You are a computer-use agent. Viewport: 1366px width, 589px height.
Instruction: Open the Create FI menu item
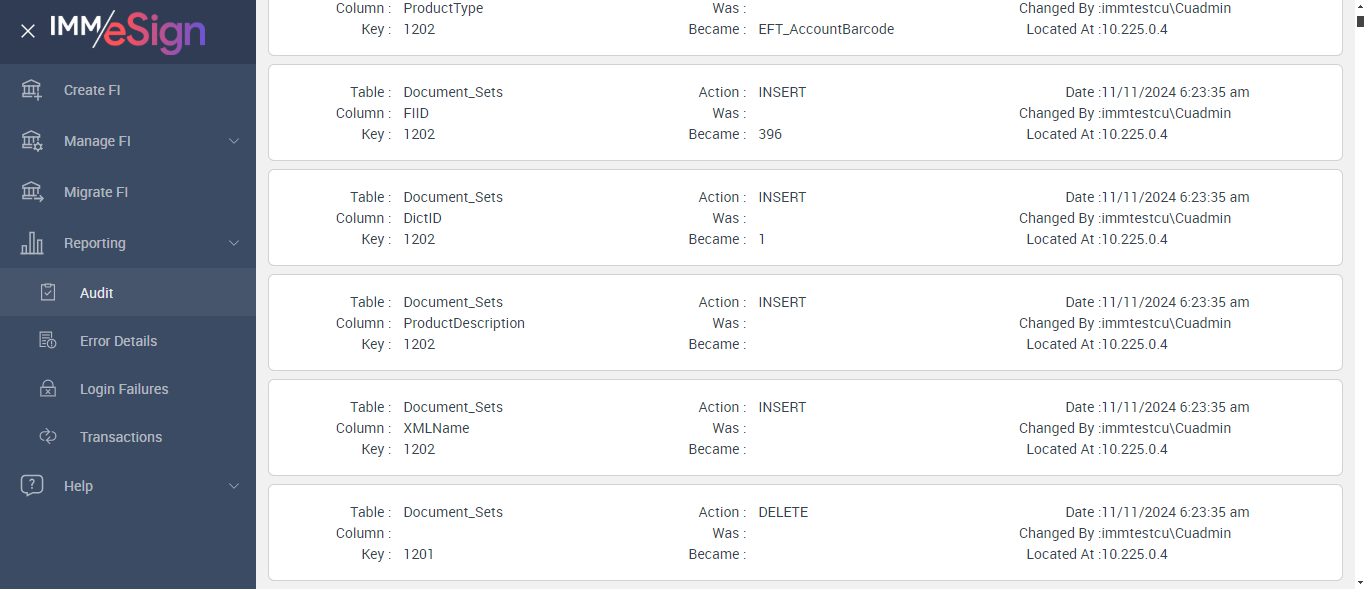point(92,90)
